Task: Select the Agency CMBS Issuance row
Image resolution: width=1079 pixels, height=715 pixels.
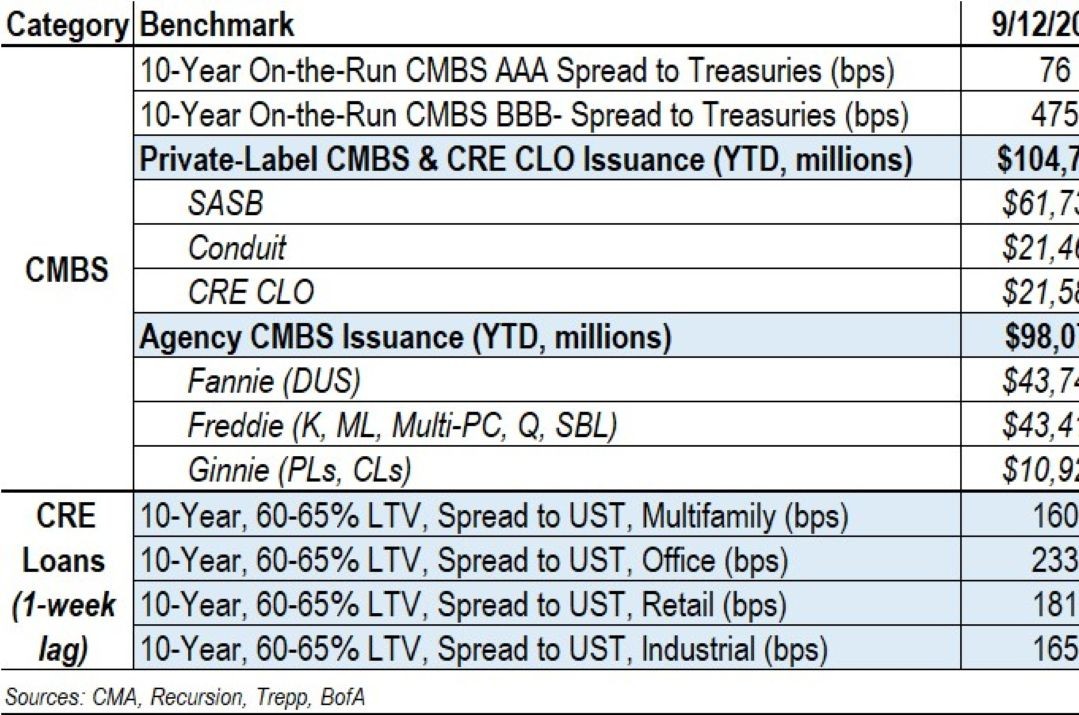Action: pyautogui.click(x=405, y=337)
